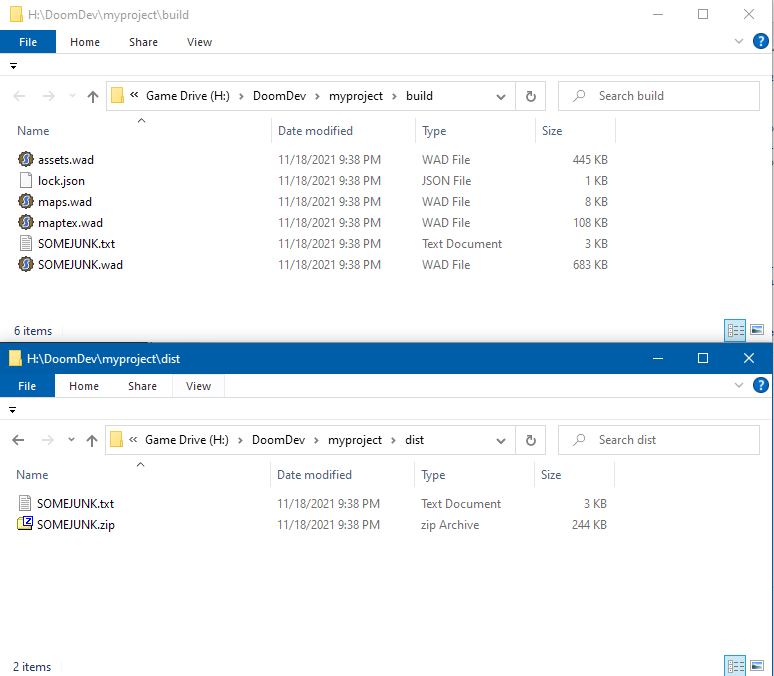Select the SOMEJUNK.wad file icon
The height and width of the screenshot is (676, 774).
click(x=26, y=264)
